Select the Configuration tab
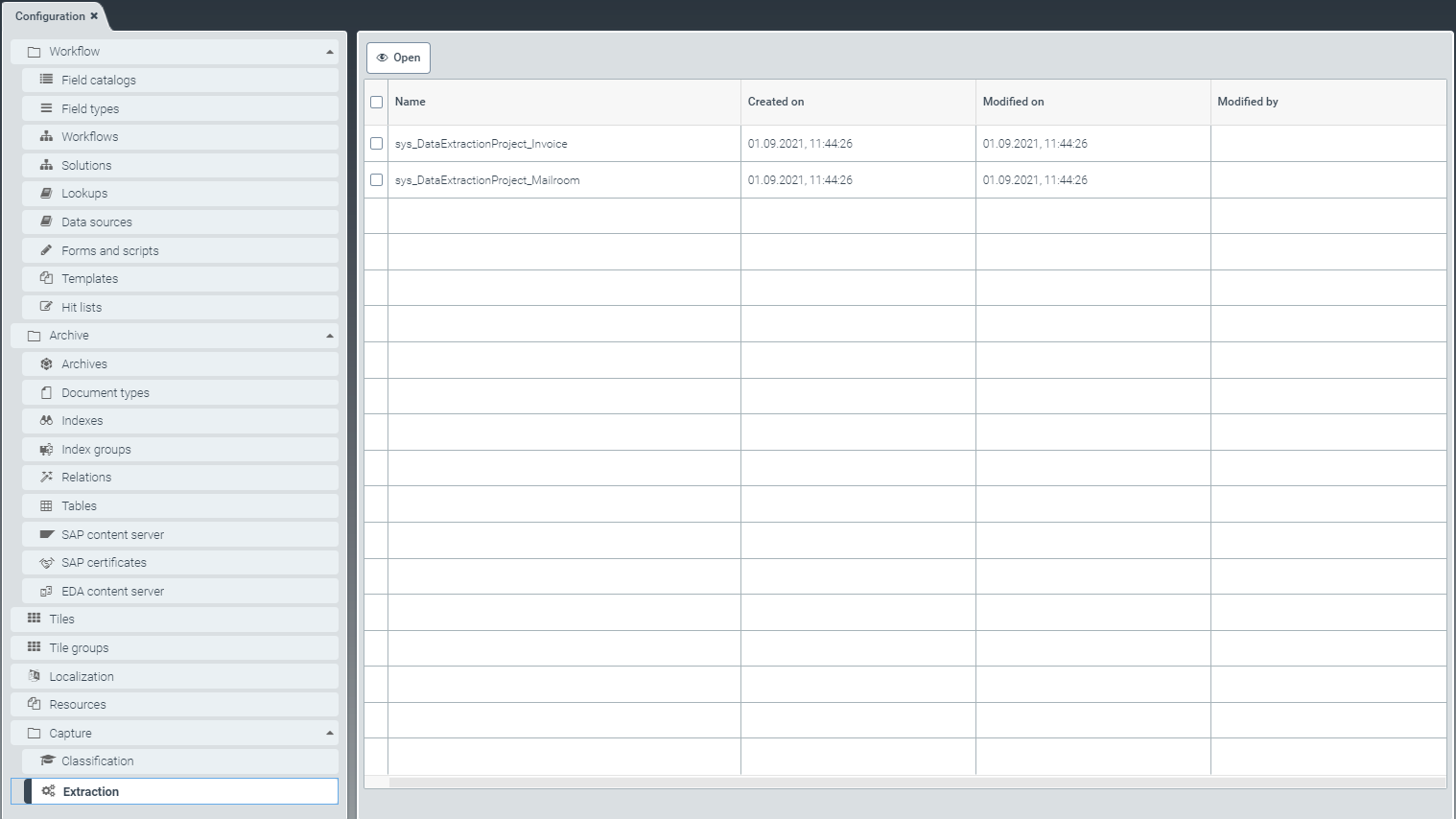The height and width of the screenshot is (819, 1456). pos(50,16)
